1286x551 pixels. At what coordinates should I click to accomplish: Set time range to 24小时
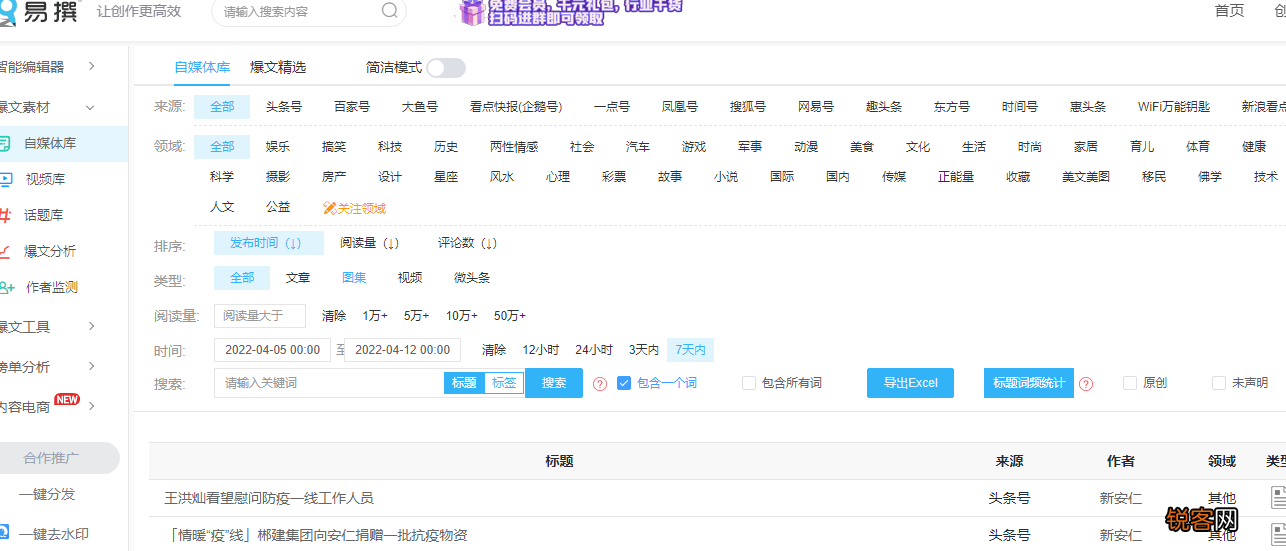coord(594,350)
